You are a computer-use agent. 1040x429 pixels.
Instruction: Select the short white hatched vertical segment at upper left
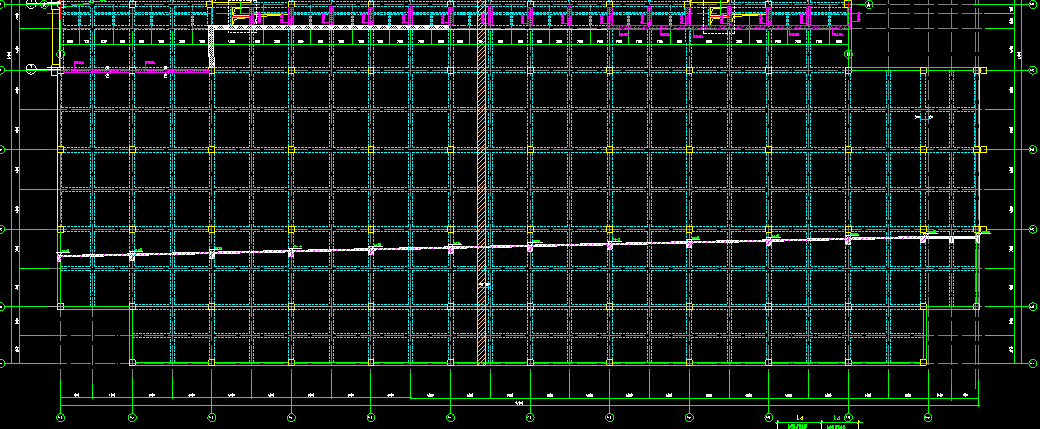(212, 47)
